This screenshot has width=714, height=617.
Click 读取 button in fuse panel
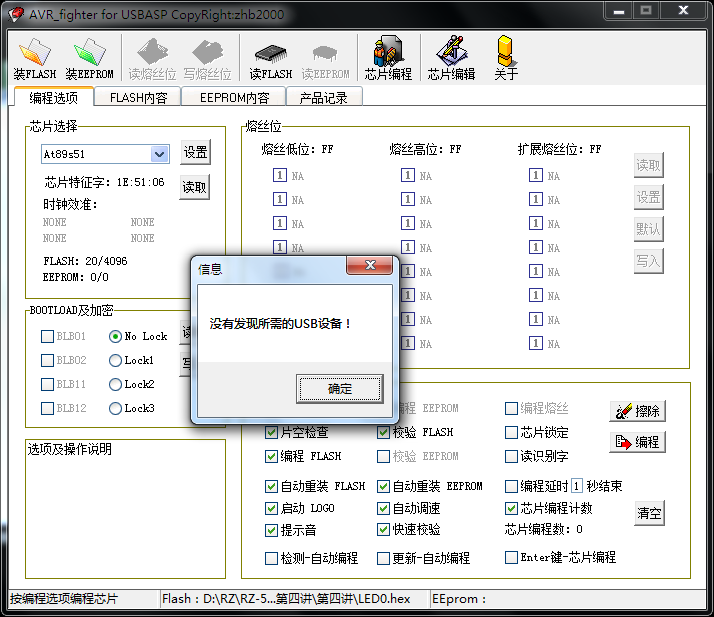tap(648, 165)
